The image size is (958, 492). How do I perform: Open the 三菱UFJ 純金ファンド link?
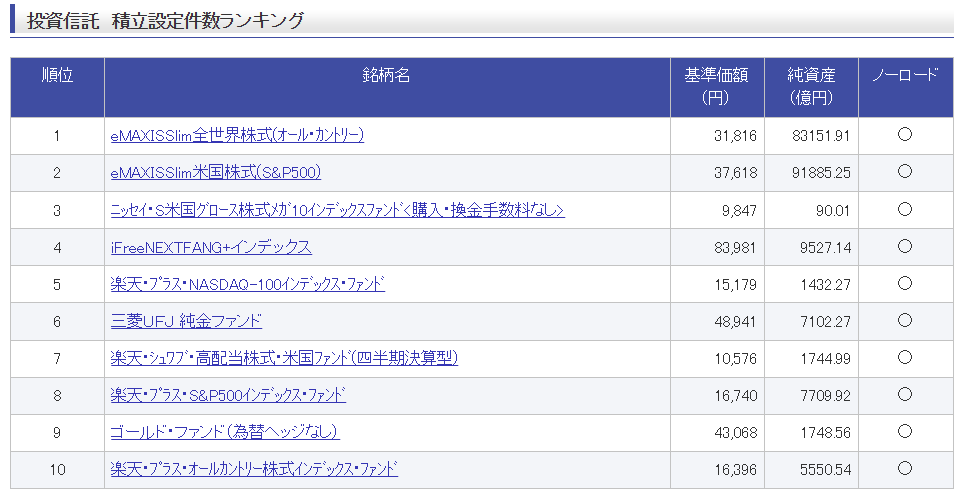pyautogui.click(x=186, y=321)
